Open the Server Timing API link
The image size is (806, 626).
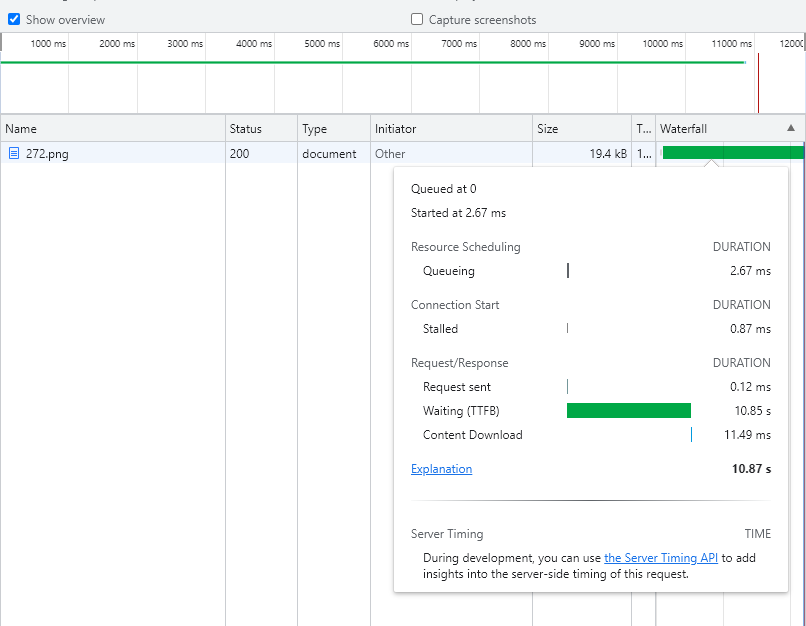point(661,558)
